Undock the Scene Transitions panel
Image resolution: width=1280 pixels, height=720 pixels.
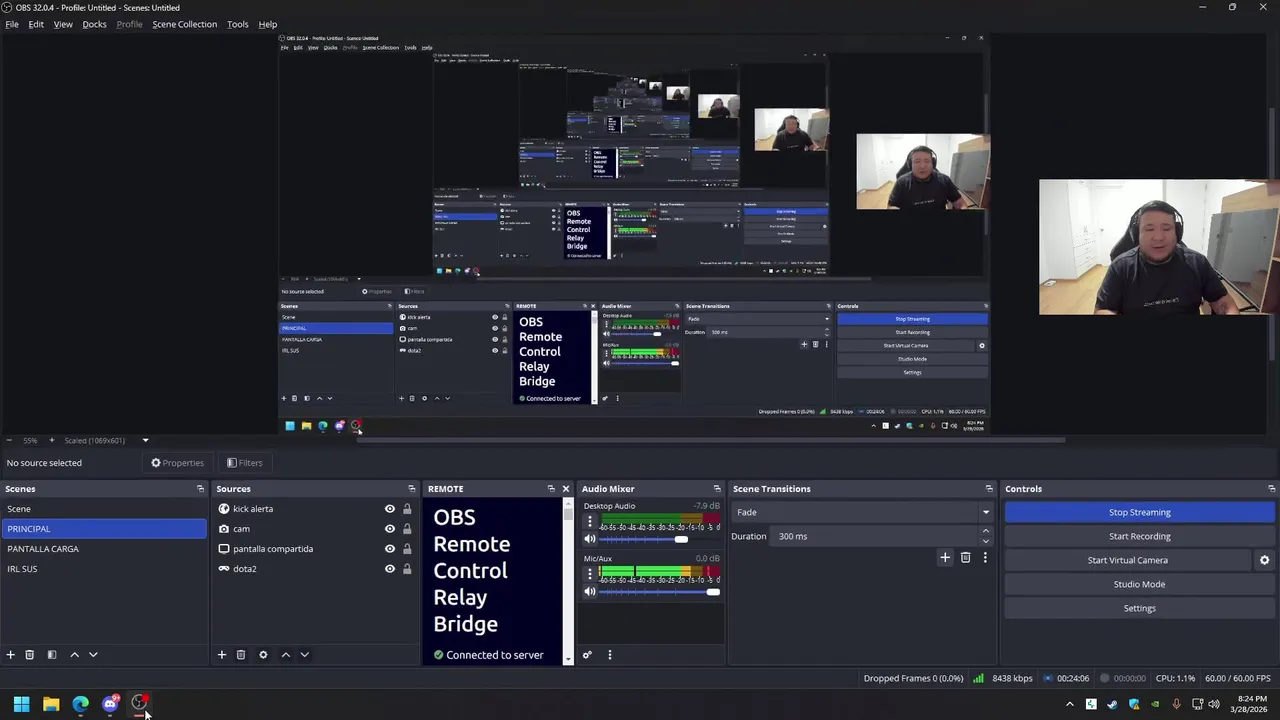tap(989, 489)
